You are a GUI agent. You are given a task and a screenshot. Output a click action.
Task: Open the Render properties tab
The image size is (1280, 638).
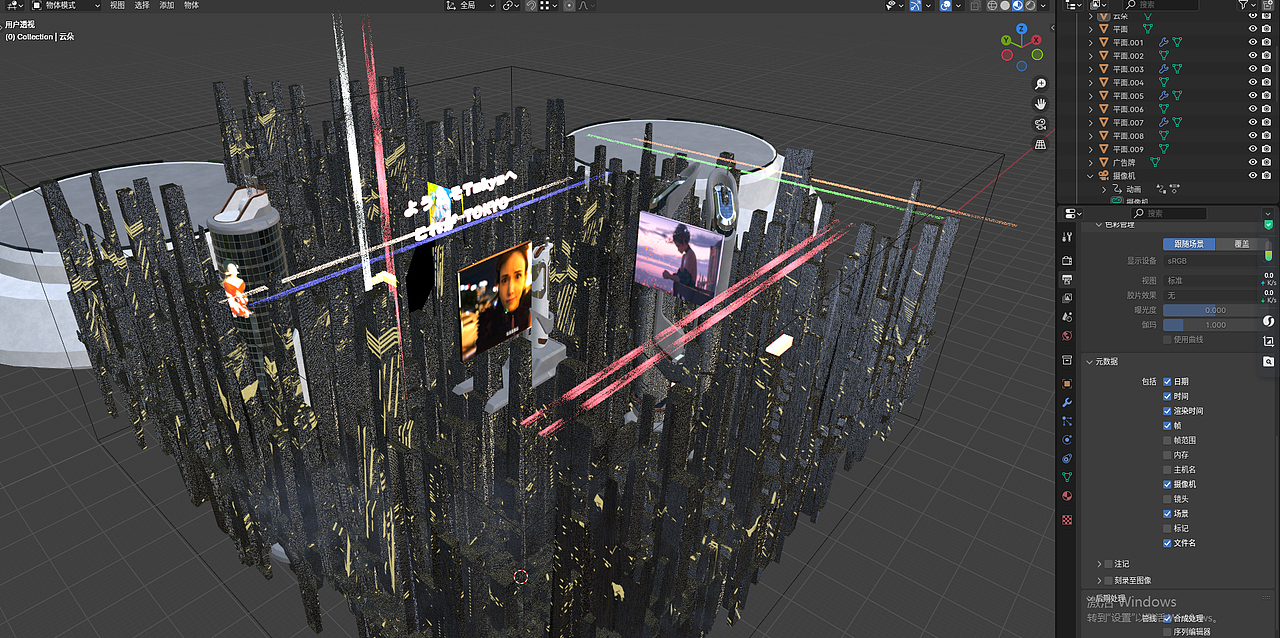[1067, 261]
